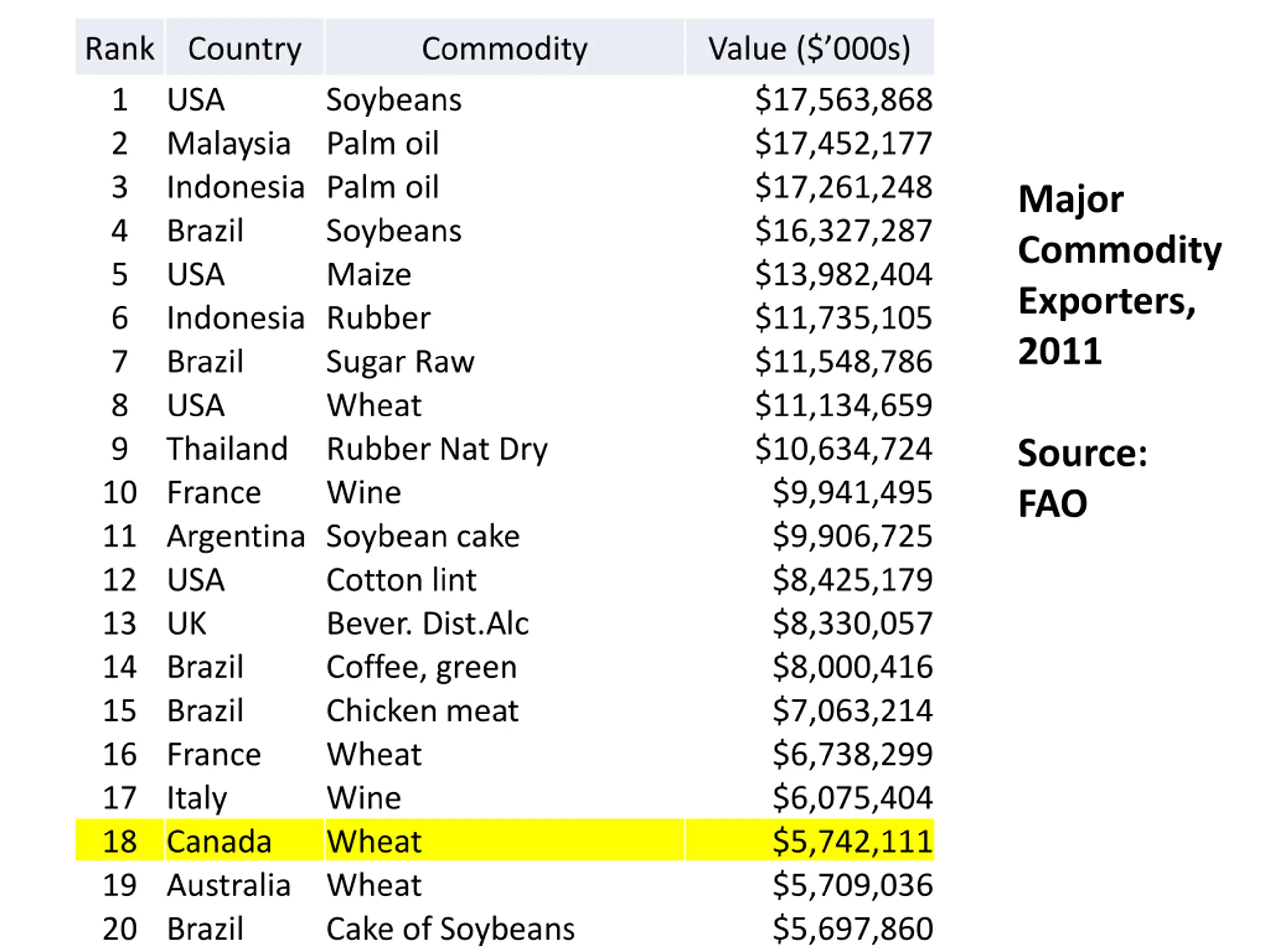This screenshot has height=952, width=1270.
Task: Select the Major Commodity Exporters title text
Action: pos(1120,275)
